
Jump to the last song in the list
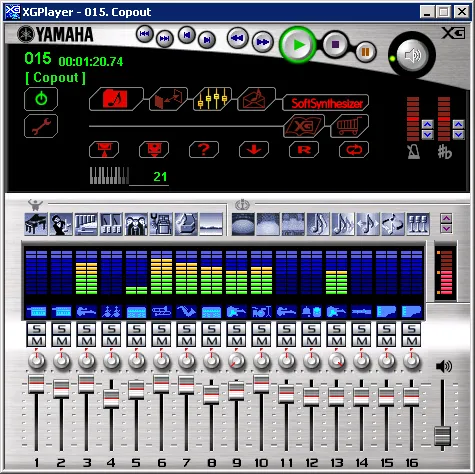pyautogui.click(x=165, y=38)
